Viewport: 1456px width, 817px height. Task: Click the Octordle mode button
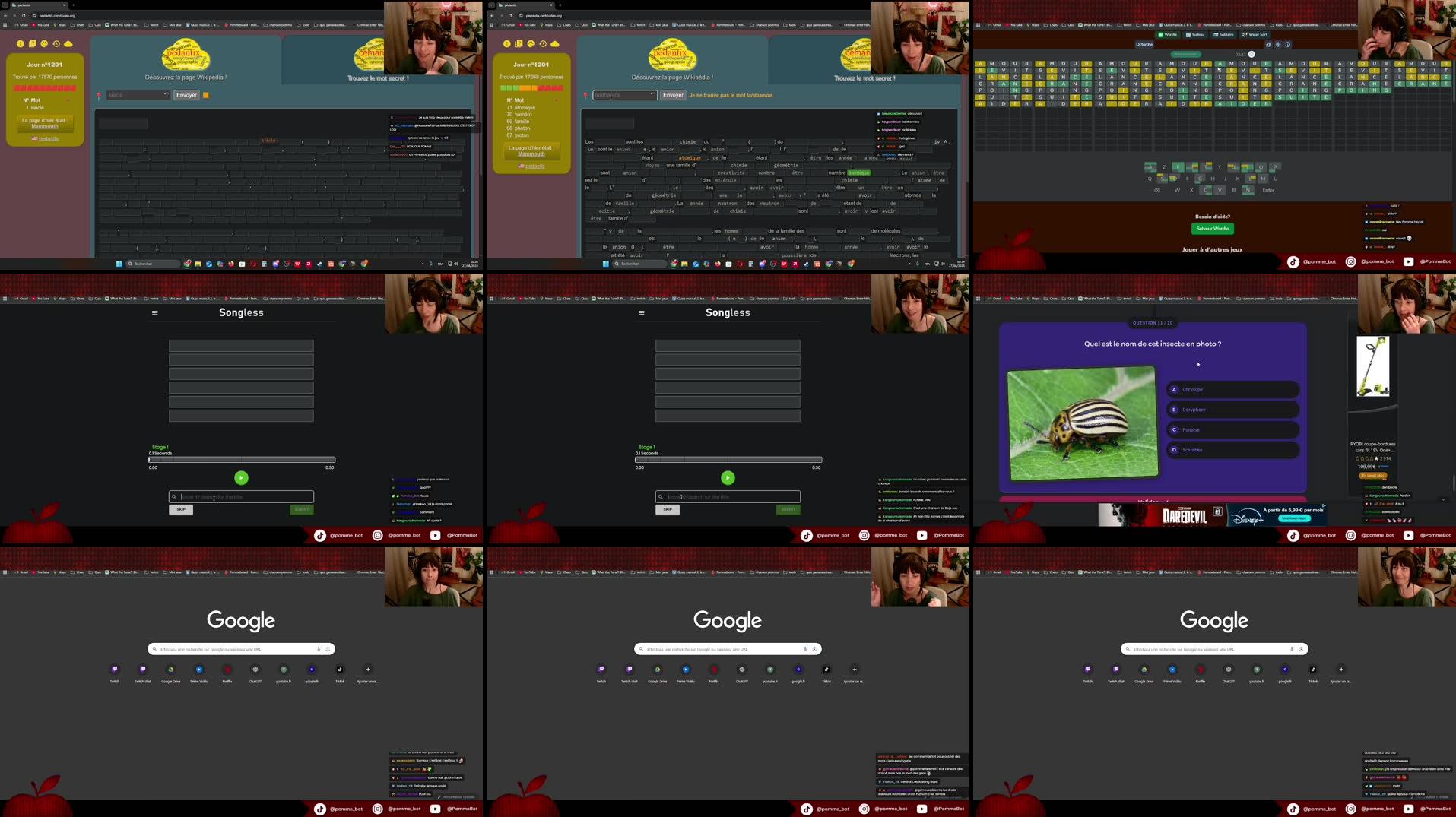point(1144,44)
